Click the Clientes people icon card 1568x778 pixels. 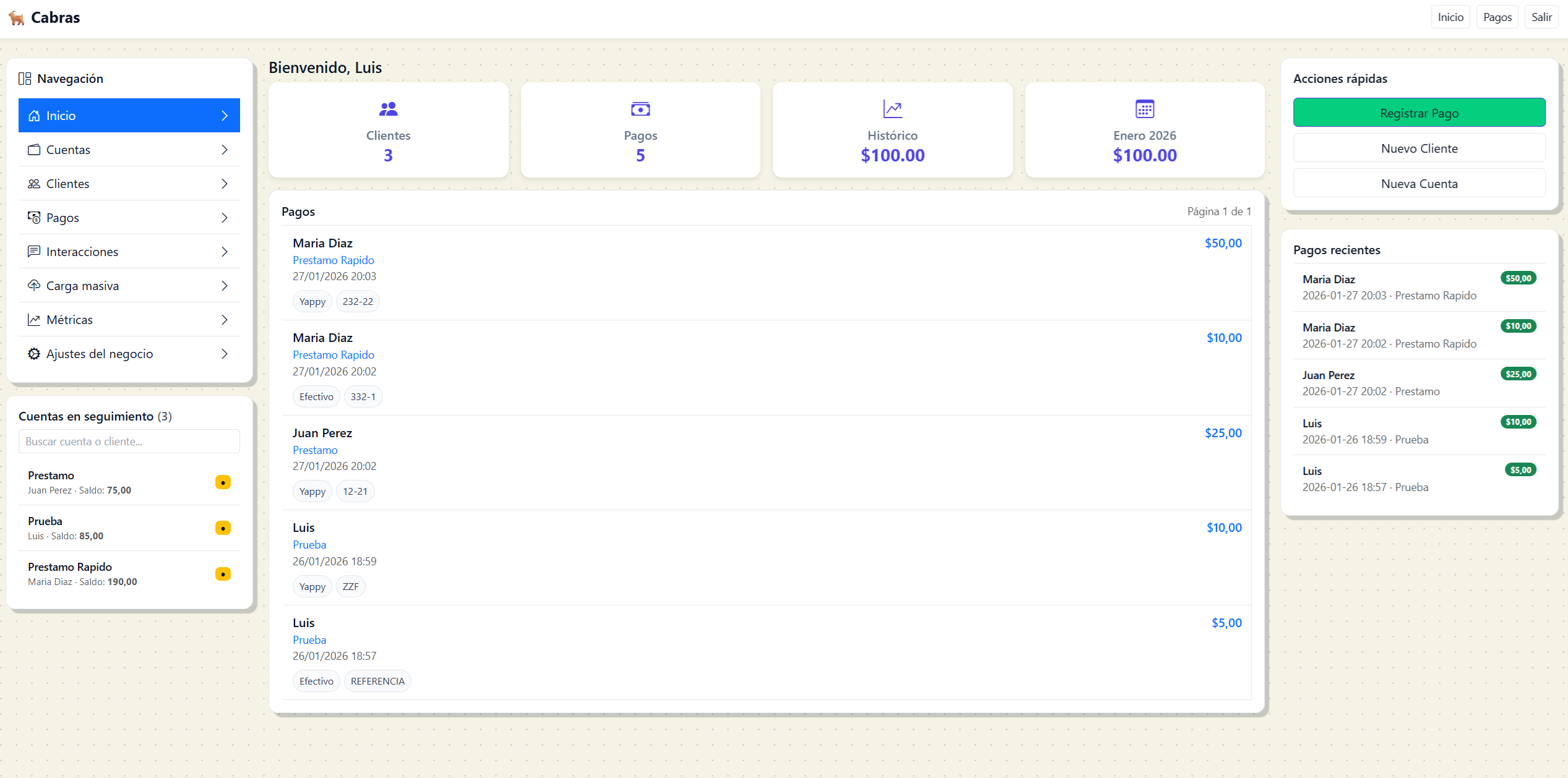[x=388, y=109]
